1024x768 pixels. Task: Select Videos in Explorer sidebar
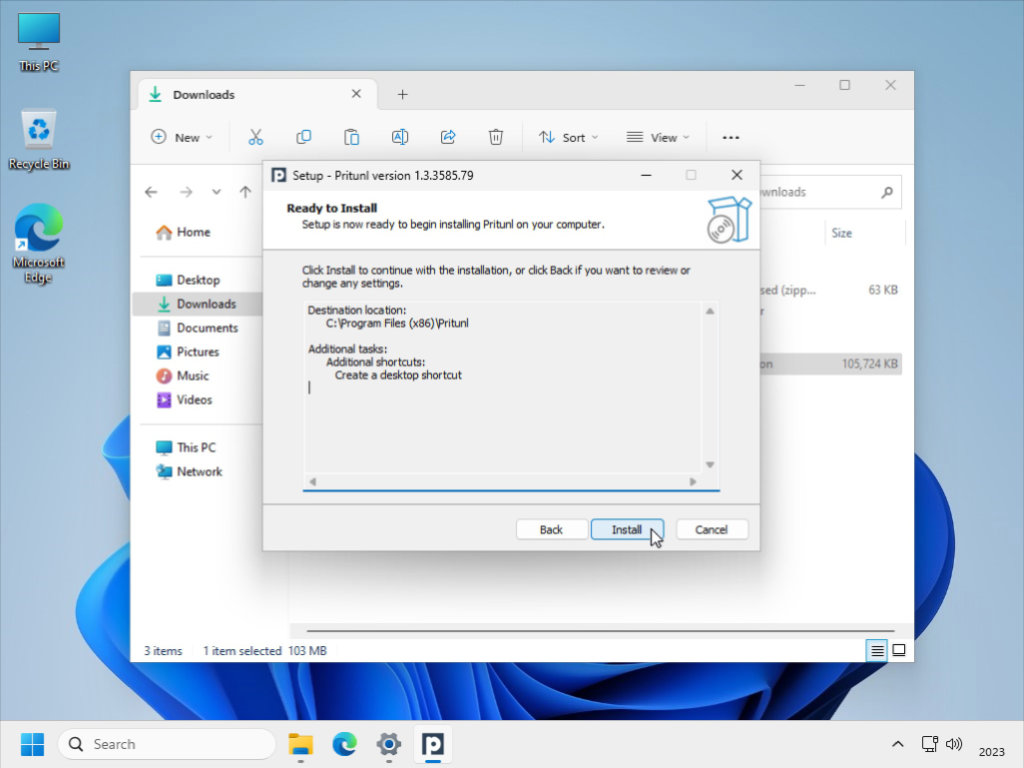coord(185,400)
